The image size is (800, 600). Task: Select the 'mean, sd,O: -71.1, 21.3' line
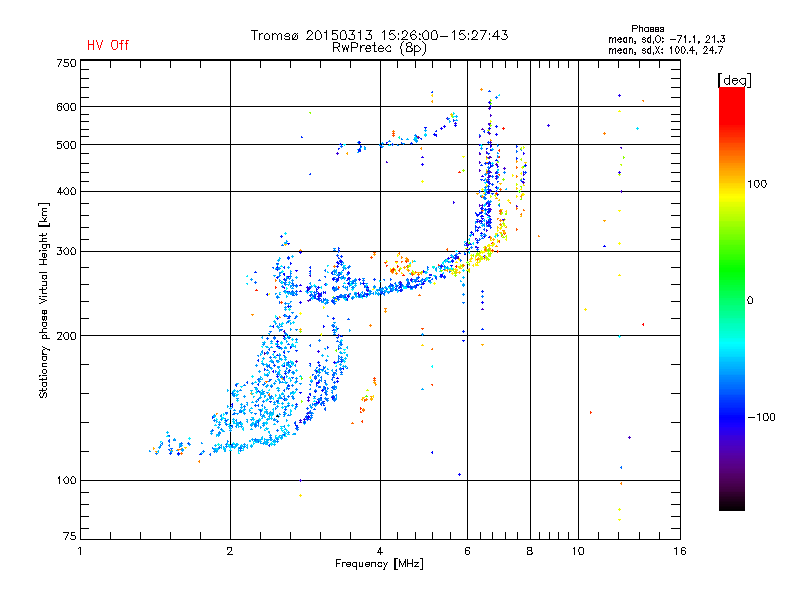pos(666,39)
